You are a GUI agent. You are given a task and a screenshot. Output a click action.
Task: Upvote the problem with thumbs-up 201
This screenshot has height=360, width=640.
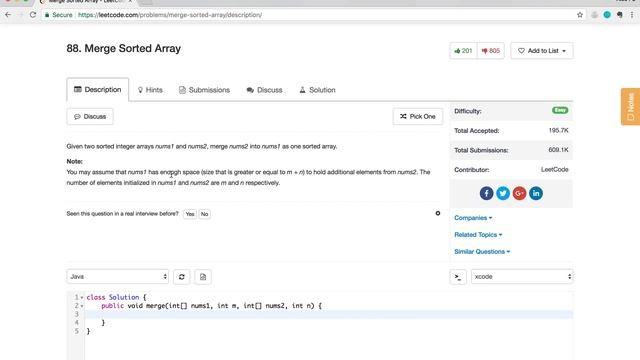pos(463,51)
